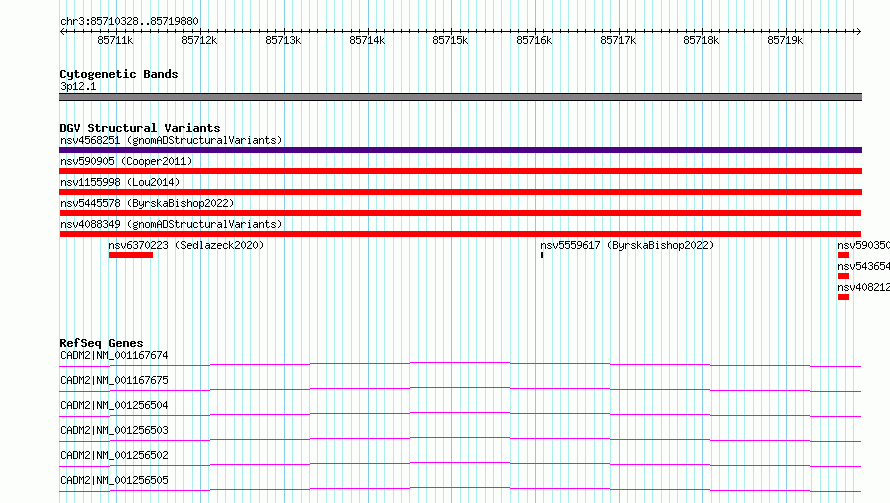This screenshot has height=503, width=890.
Task: Click the magenta NM_001256505 intron line
Action: (x=460, y=489)
